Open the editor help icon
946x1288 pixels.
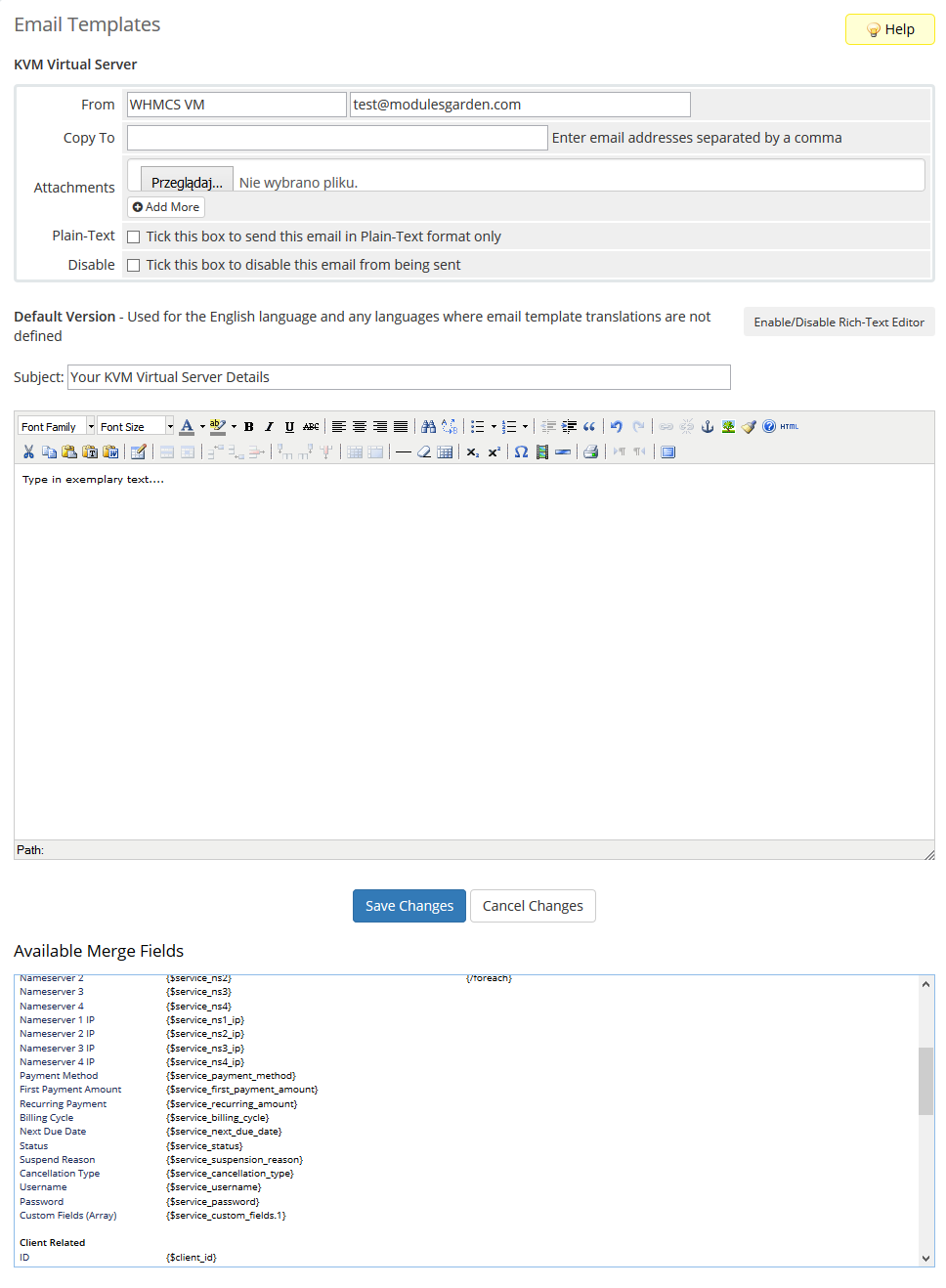(x=769, y=426)
